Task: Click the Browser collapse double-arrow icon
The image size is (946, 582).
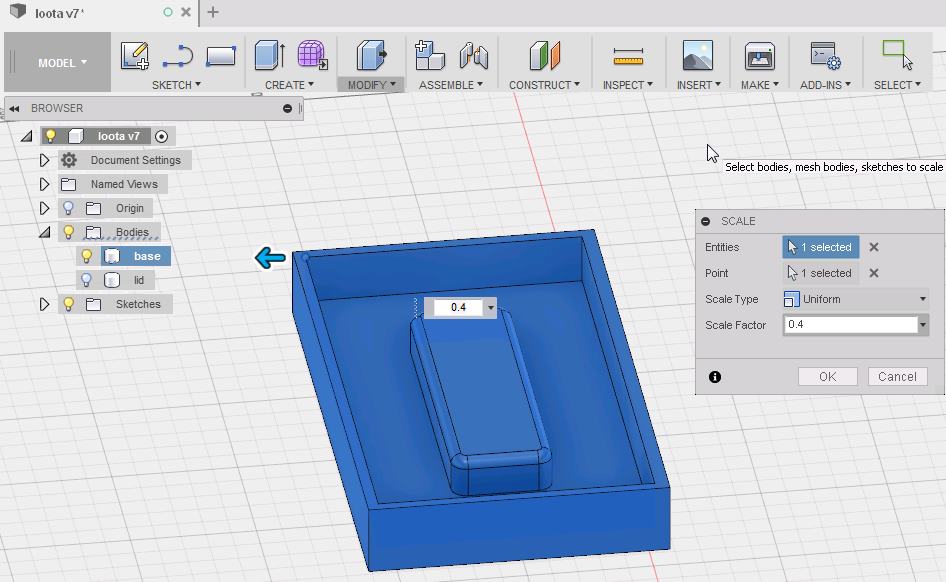Action: pyautogui.click(x=14, y=109)
